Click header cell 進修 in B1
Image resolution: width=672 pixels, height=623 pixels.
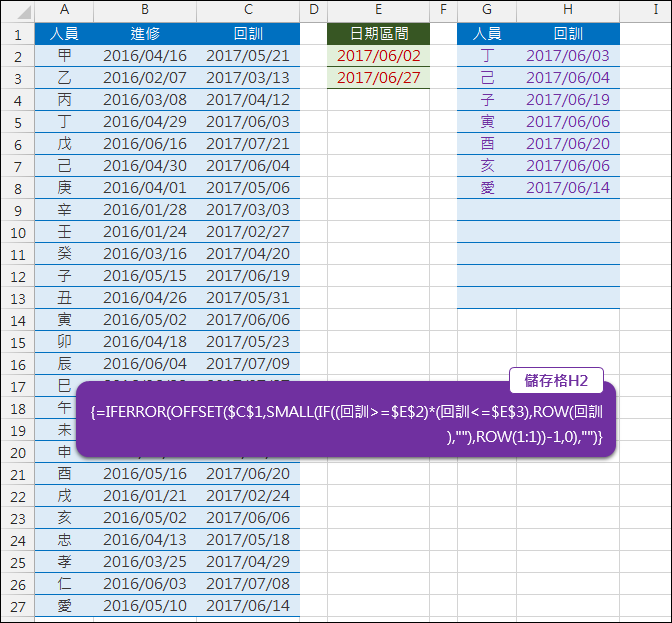point(145,34)
